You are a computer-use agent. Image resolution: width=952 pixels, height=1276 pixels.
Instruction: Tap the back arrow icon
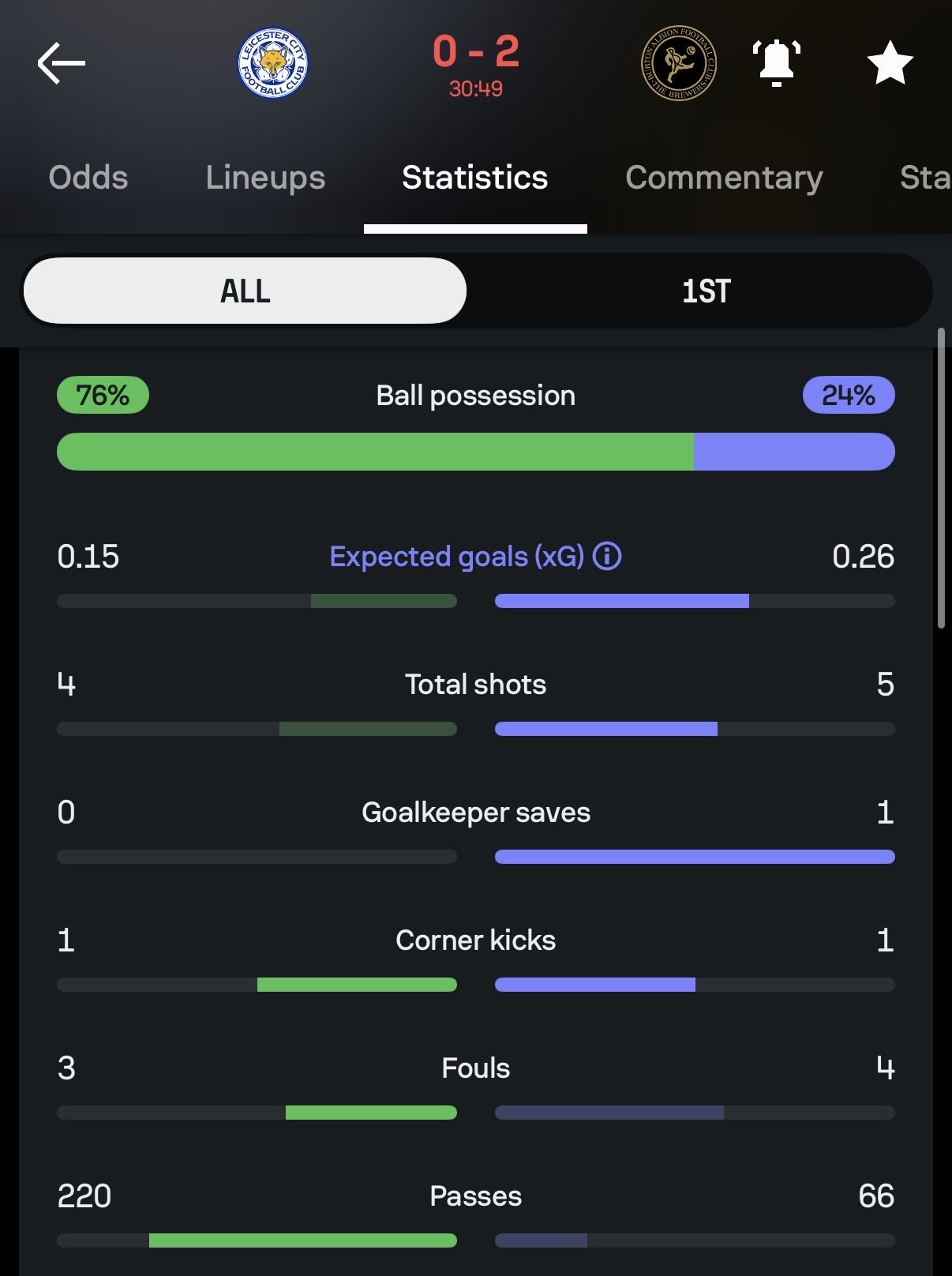coord(61,63)
